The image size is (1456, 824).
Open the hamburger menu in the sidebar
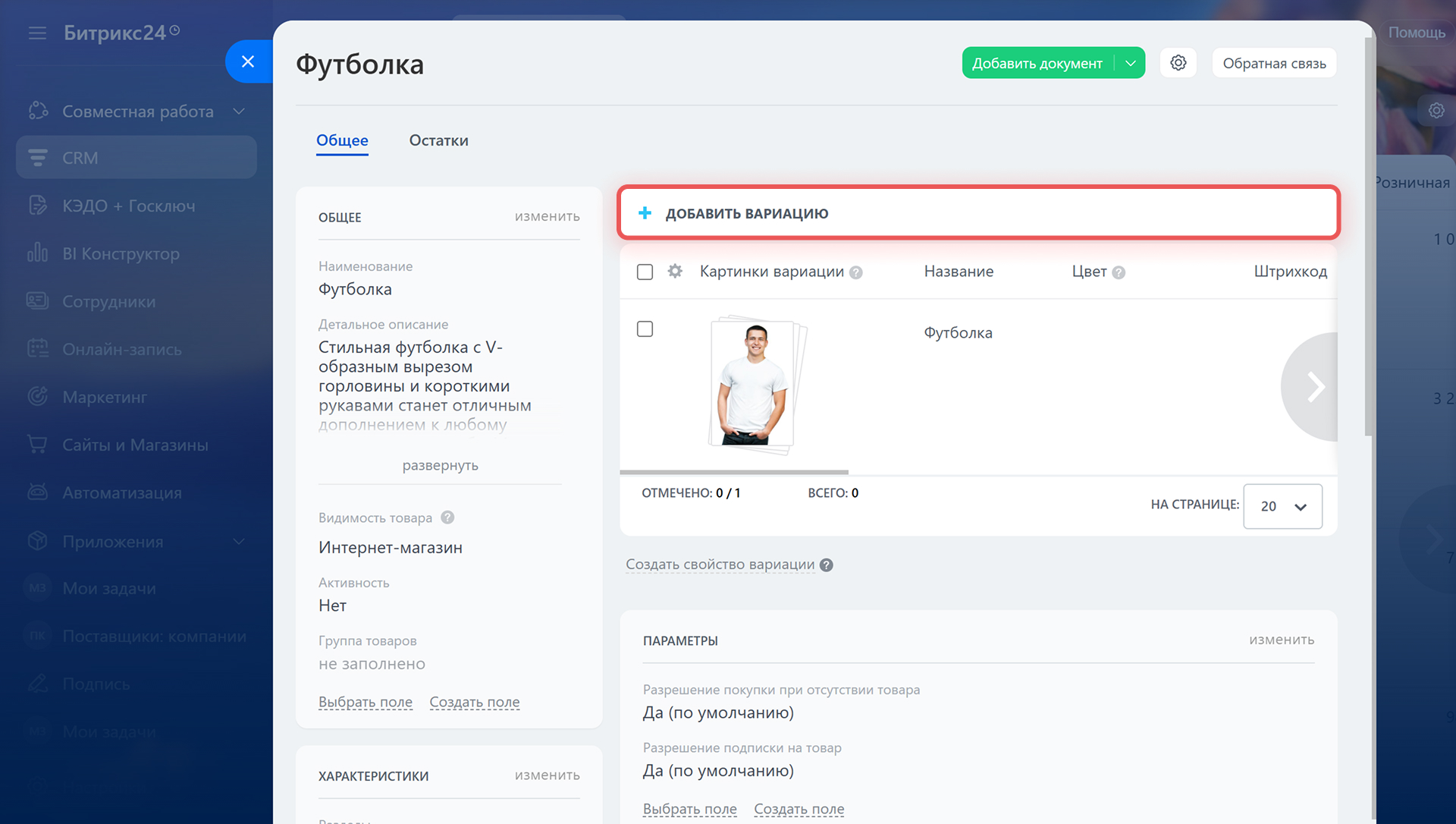tap(37, 33)
